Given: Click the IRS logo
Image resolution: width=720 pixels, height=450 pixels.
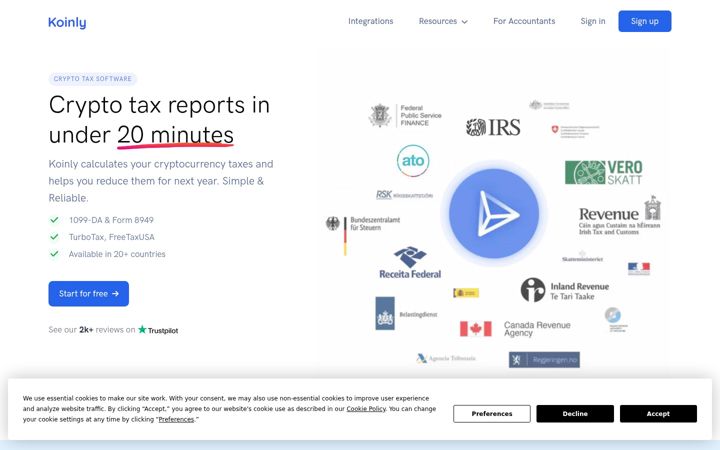Looking at the screenshot, I should click(x=493, y=127).
